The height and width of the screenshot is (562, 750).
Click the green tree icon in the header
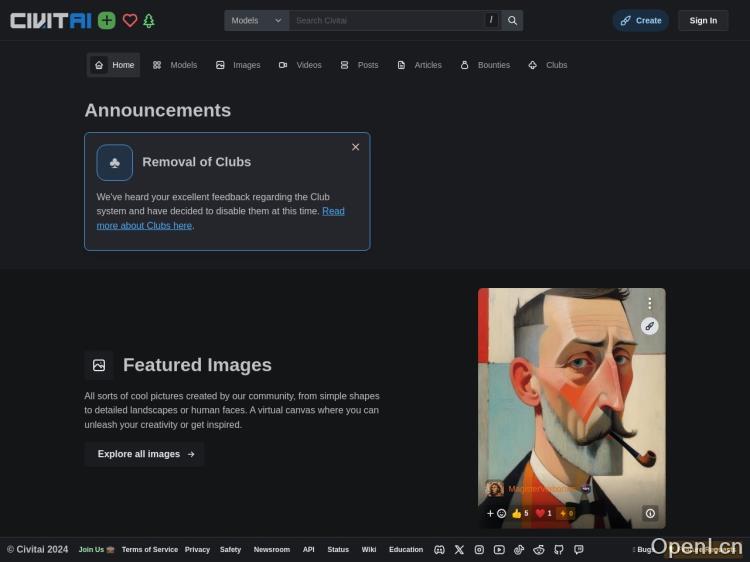[149, 20]
